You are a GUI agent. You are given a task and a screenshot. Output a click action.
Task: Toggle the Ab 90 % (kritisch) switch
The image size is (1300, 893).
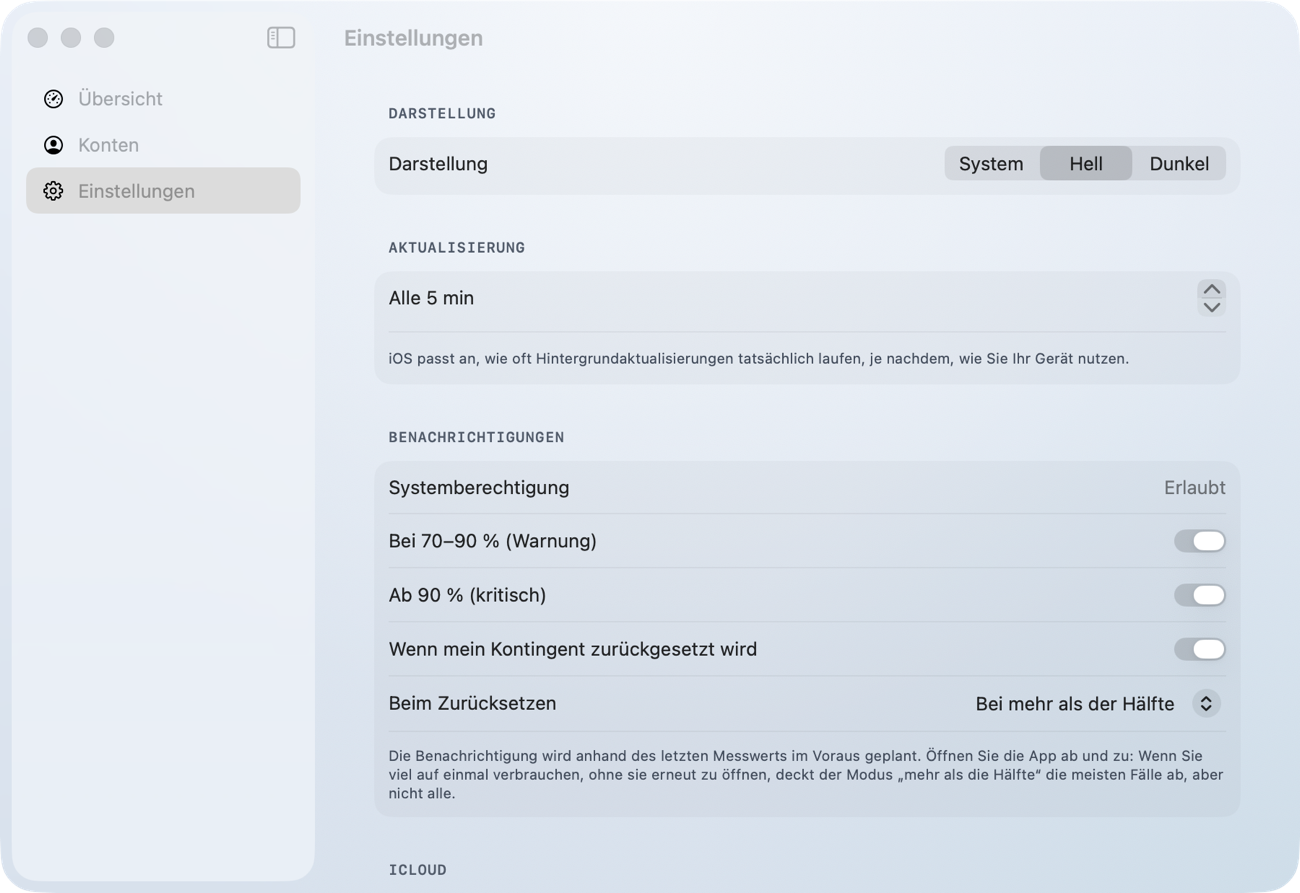(1200, 595)
